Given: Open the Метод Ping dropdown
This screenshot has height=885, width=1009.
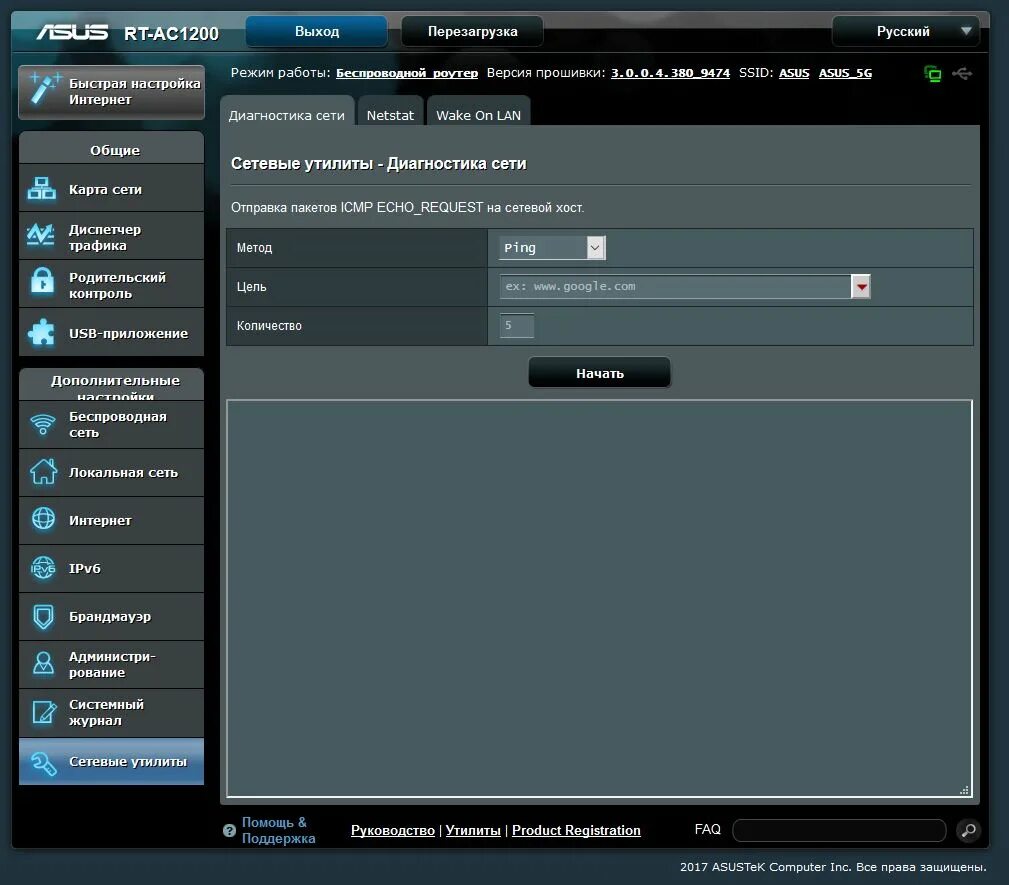Looking at the screenshot, I should point(552,248).
